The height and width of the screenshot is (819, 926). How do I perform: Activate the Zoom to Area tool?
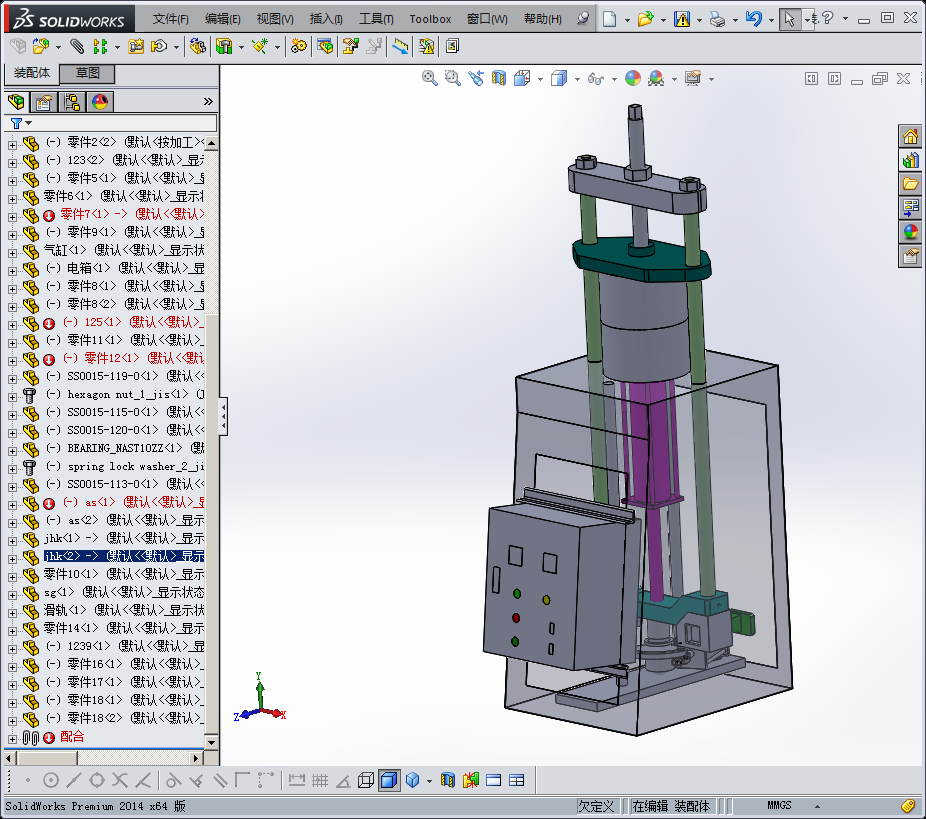(x=452, y=78)
